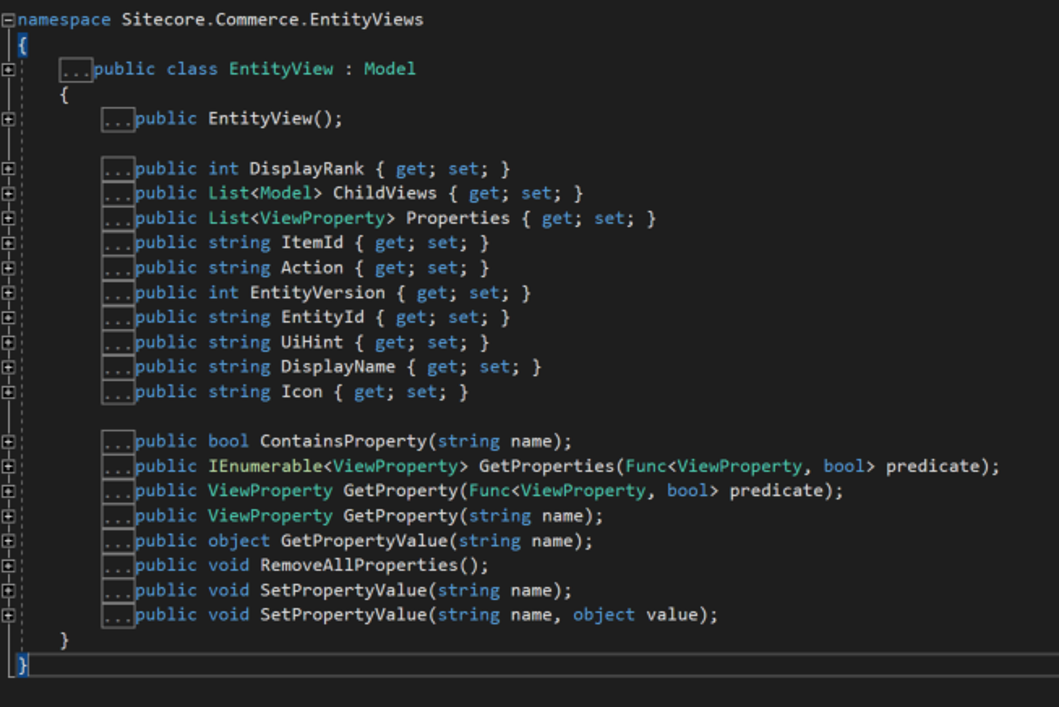Expand the margin marker for Properties list
The width and height of the screenshot is (1059, 707).
[x=8, y=219]
